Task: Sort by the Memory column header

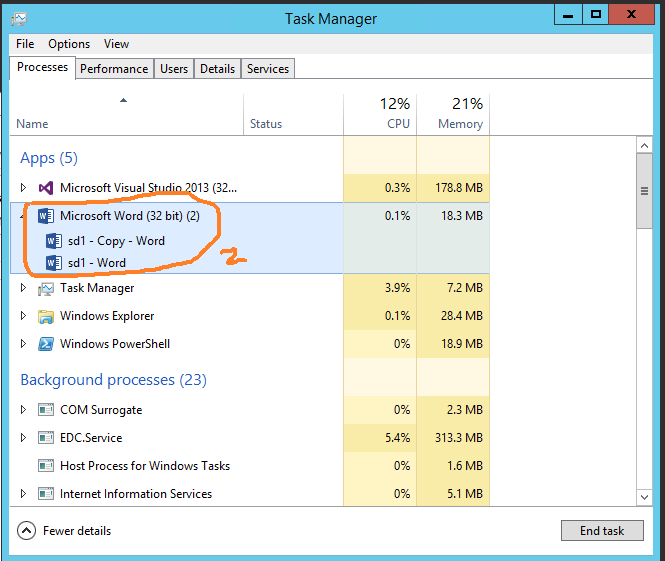Action: click(453, 114)
